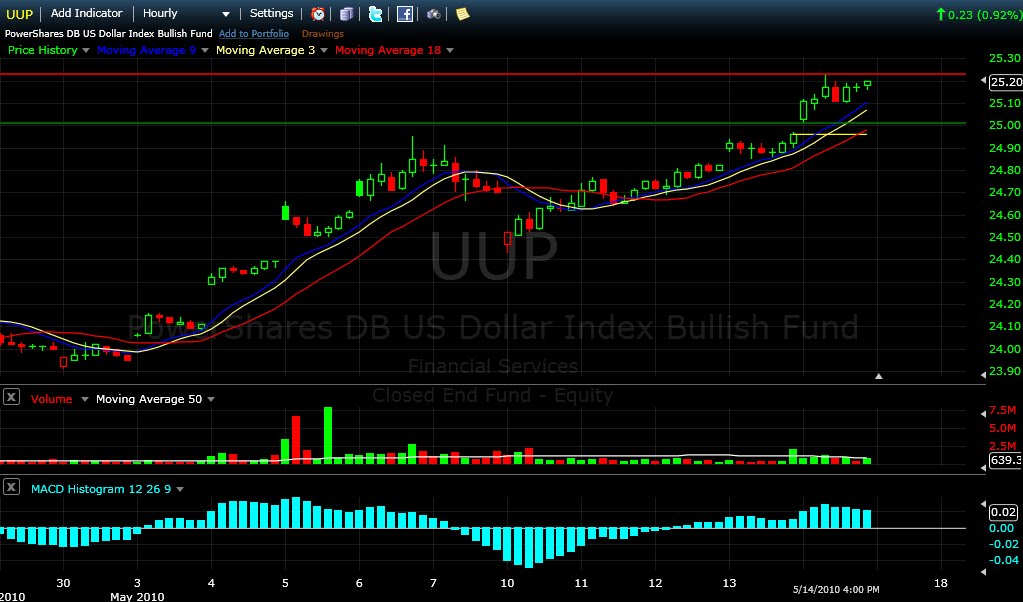Open the database export icon

click(347, 14)
